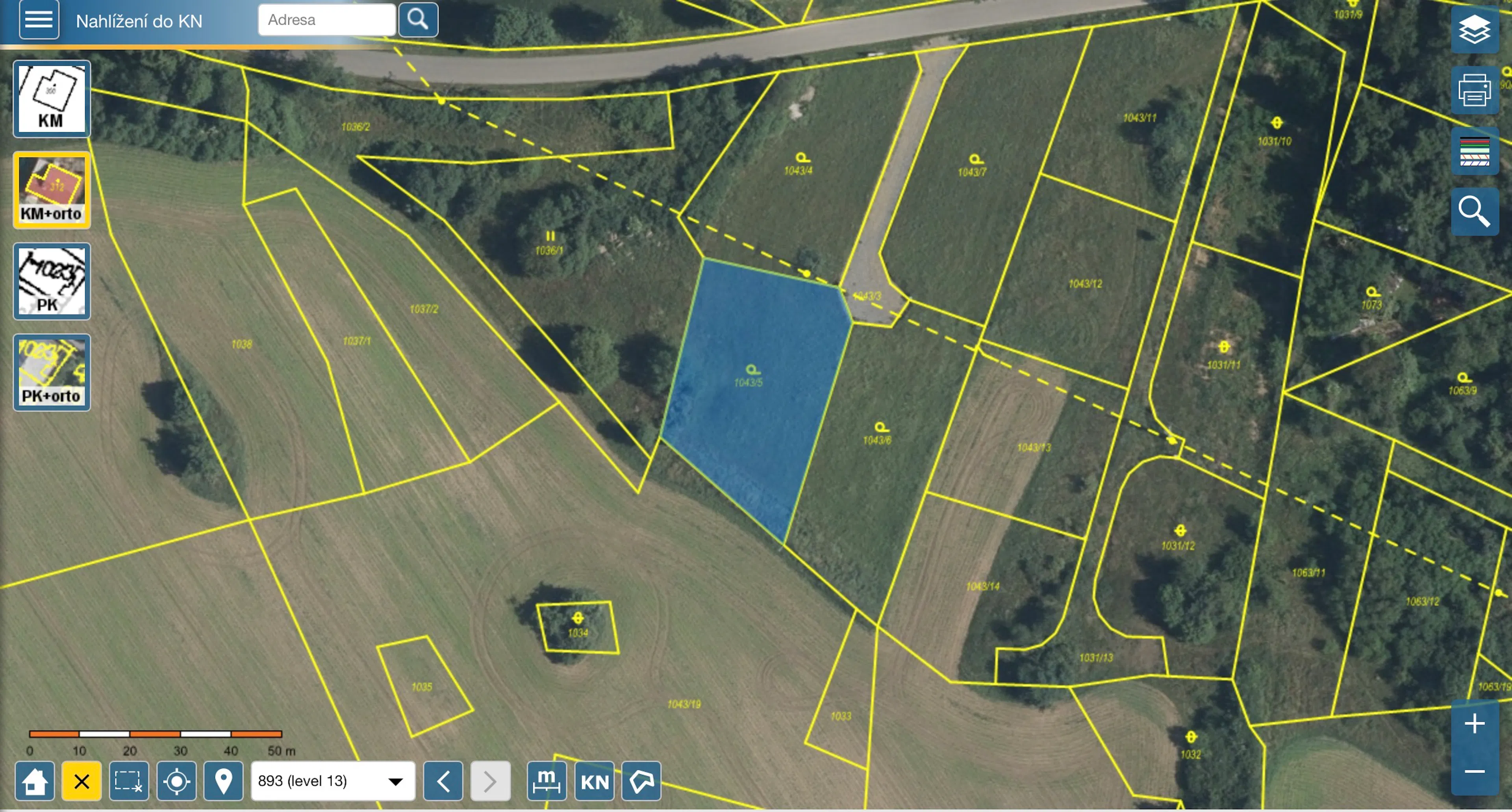Switch to KM map view
This screenshot has width=1512, height=812.
coord(52,98)
